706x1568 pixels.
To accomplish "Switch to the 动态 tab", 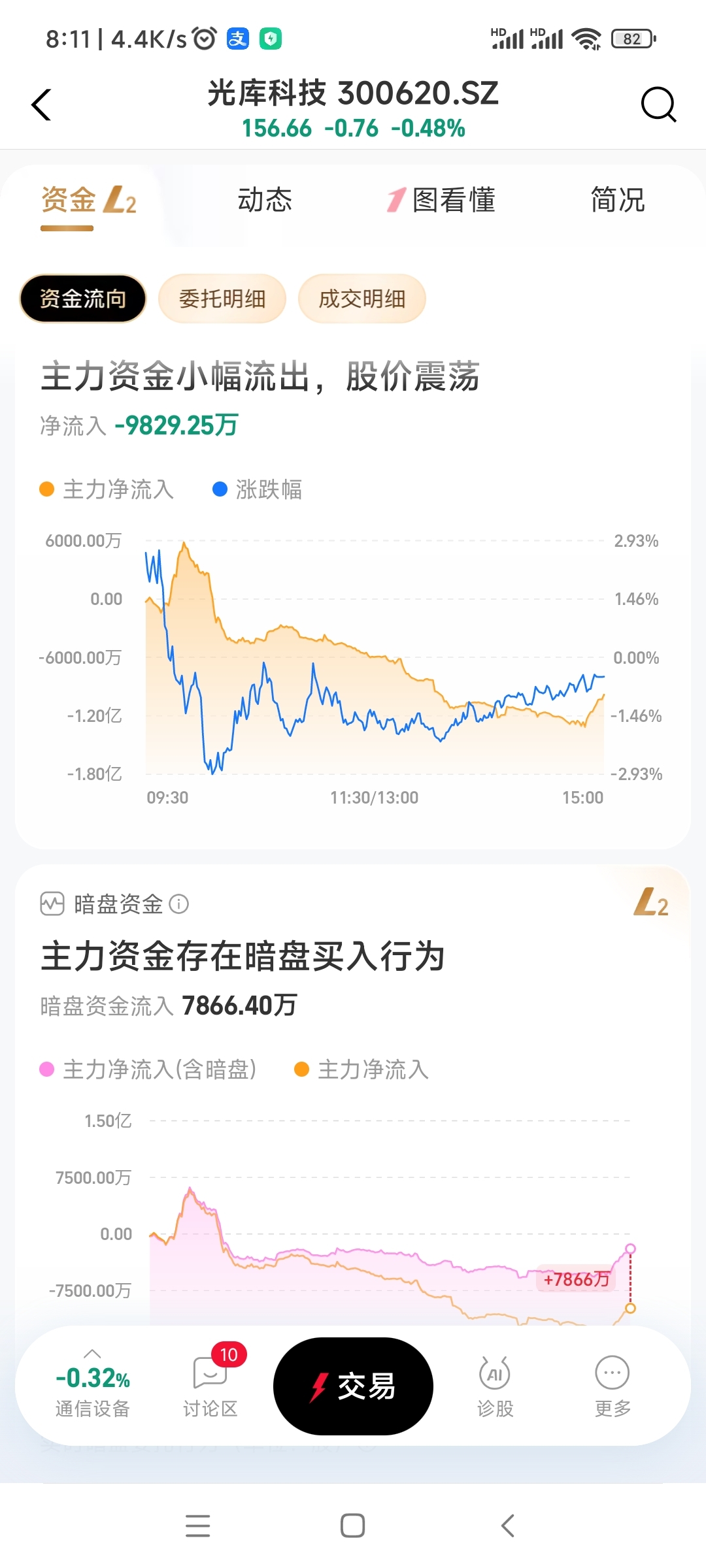I will pos(265,200).
